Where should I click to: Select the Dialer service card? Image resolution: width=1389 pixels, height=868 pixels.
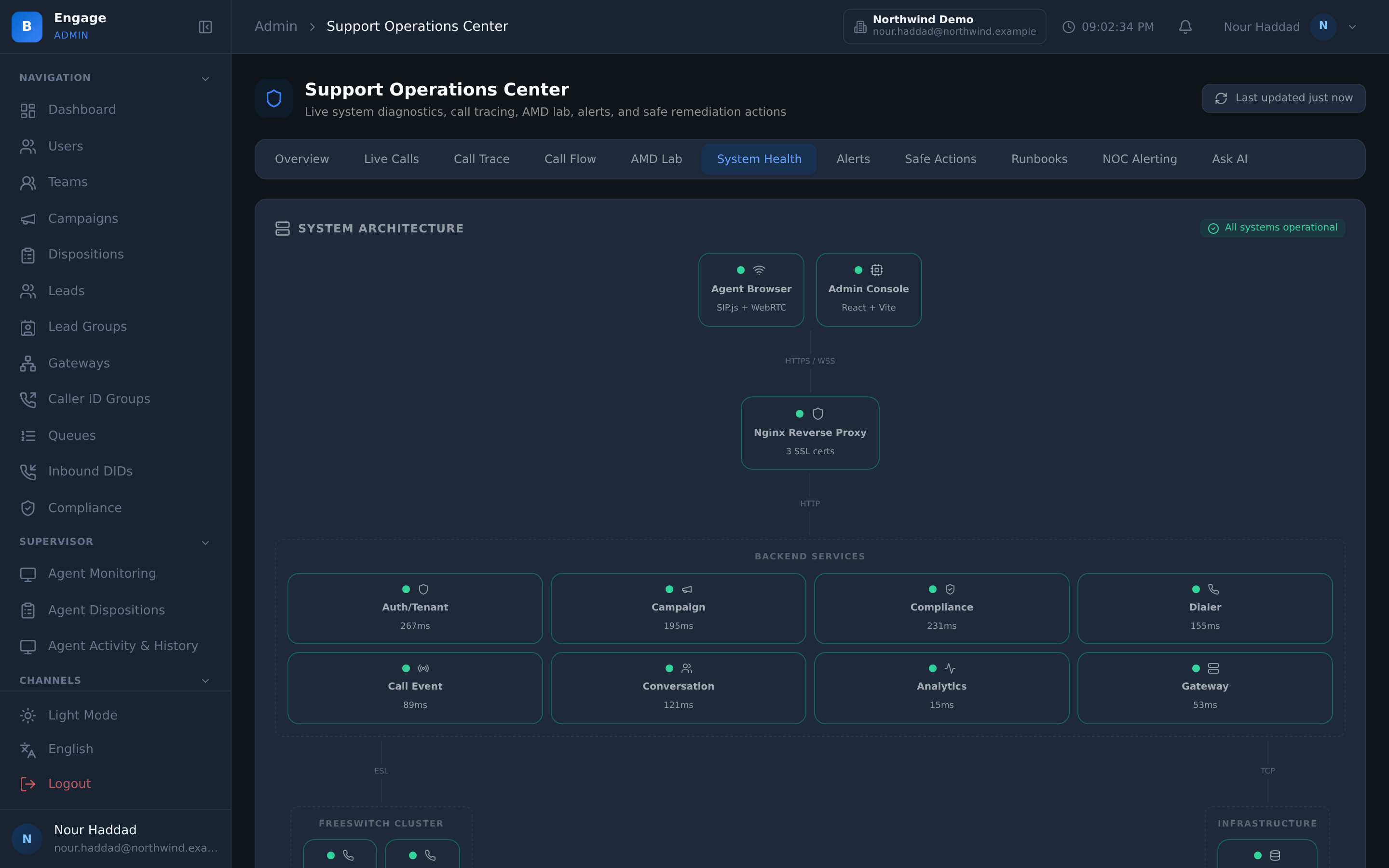tap(1205, 609)
